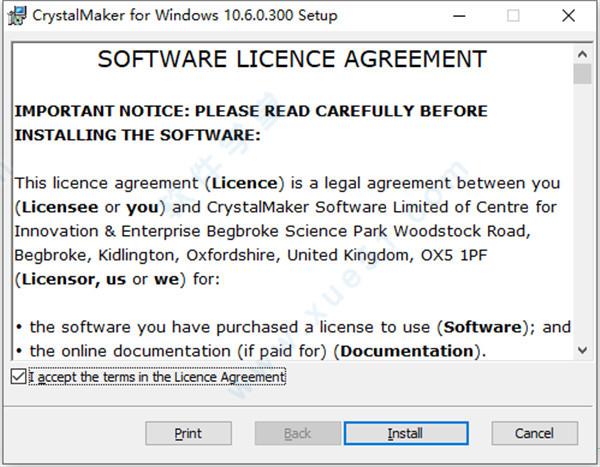This screenshot has width=600, height=467.
Task: Click the Cancel button
Action: (x=535, y=433)
